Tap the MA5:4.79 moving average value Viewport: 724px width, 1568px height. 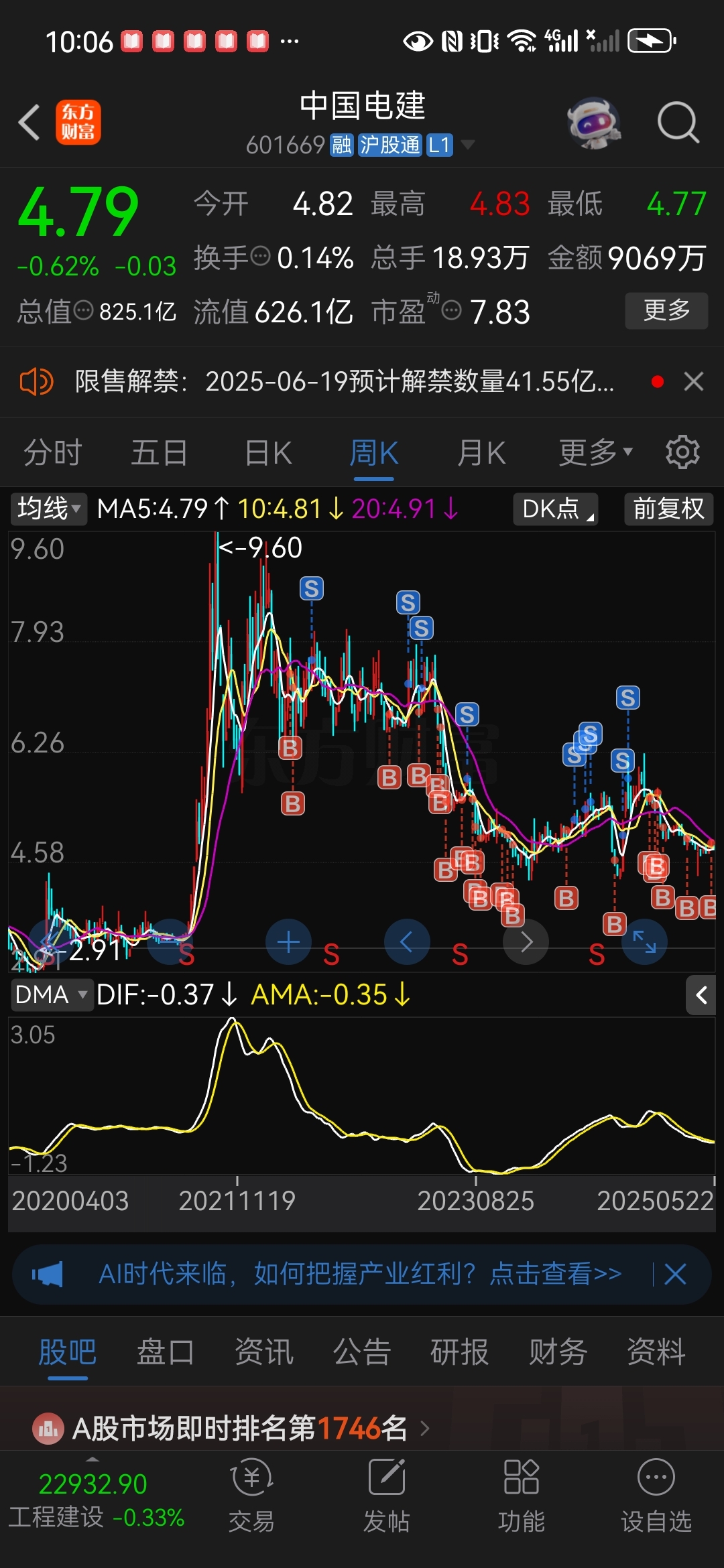point(163,509)
